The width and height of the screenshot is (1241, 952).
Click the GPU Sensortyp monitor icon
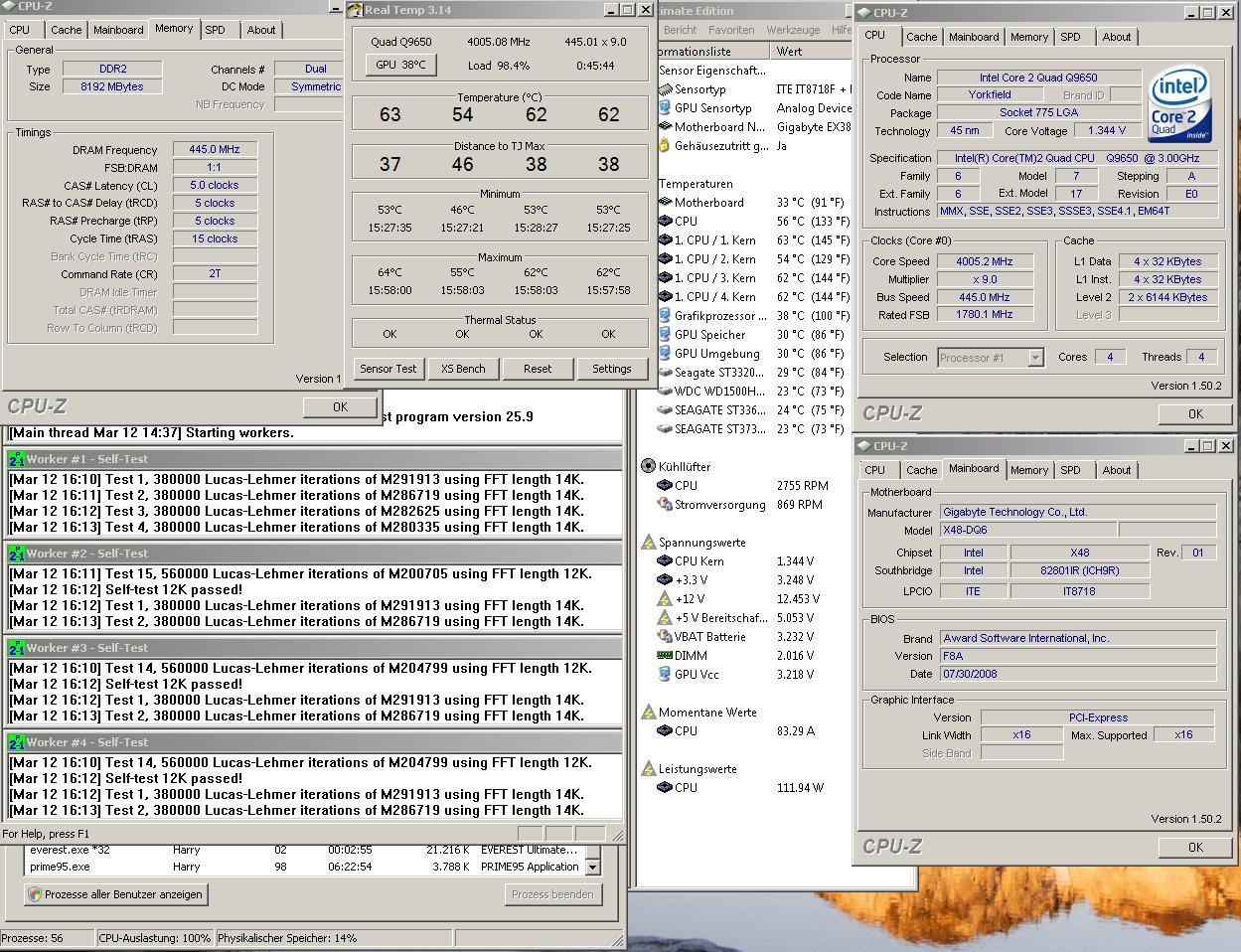665,108
